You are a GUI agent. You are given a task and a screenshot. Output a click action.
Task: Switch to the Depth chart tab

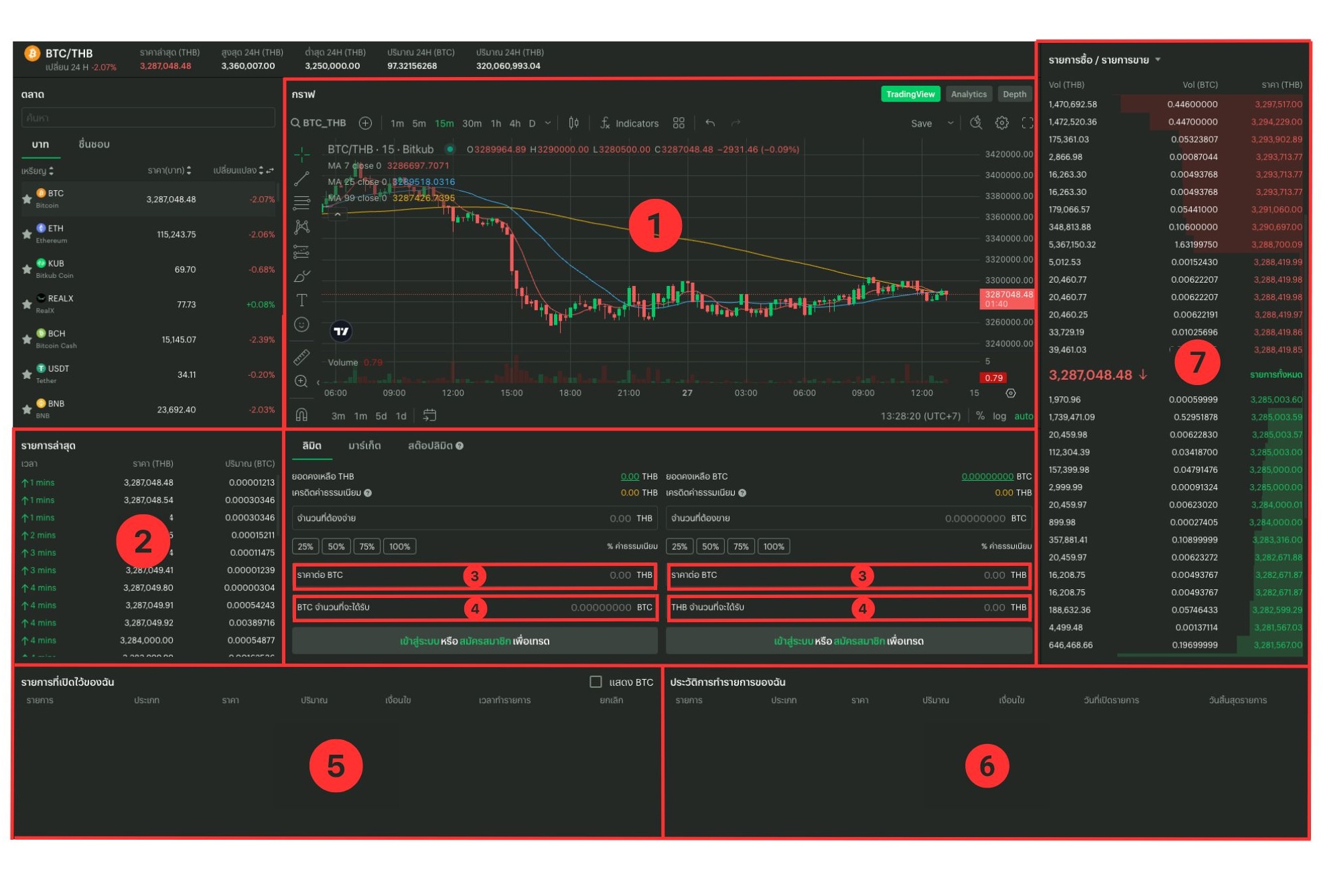1014,94
